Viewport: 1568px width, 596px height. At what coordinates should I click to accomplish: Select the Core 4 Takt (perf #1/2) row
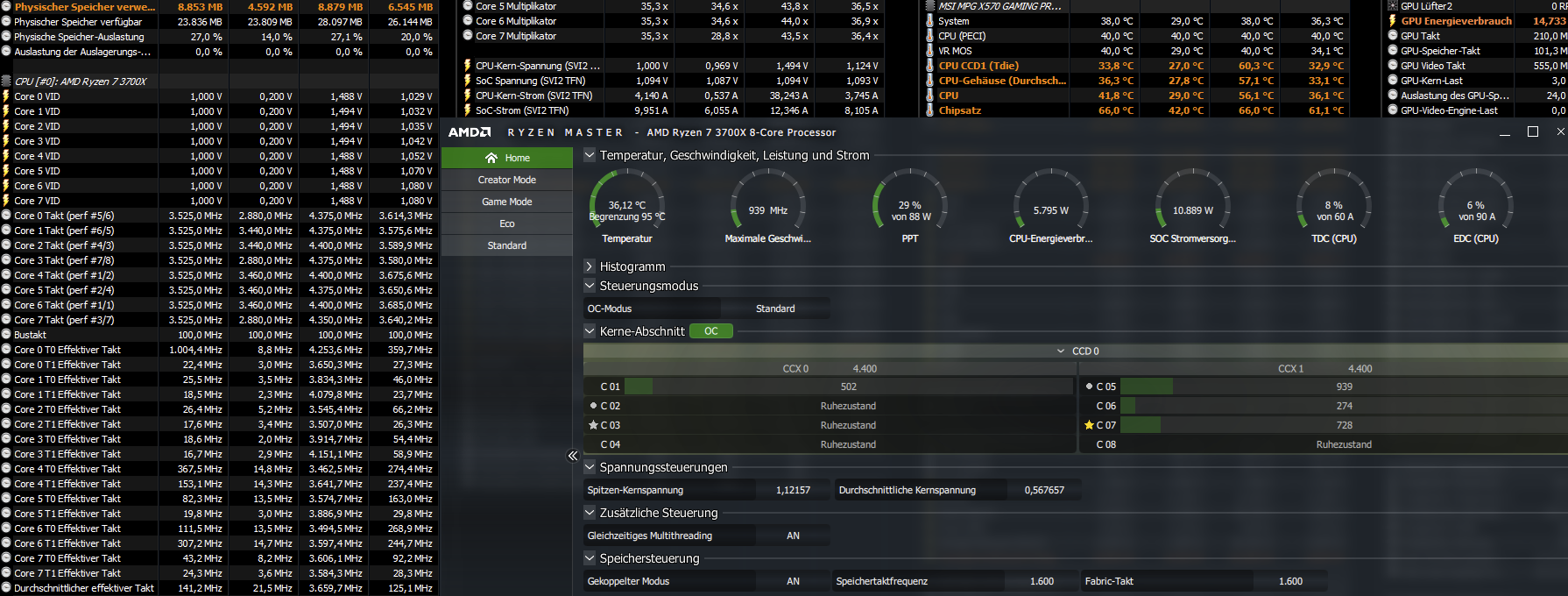(x=219, y=275)
